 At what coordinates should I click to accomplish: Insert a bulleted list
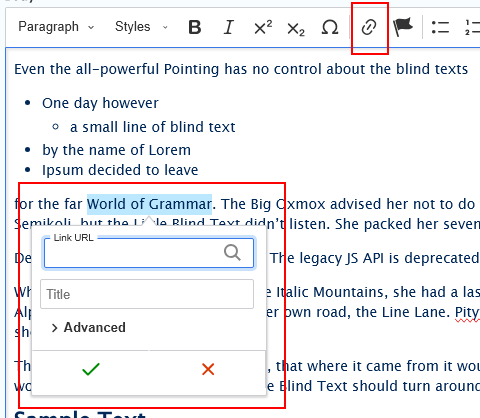[x=440, y=27]
